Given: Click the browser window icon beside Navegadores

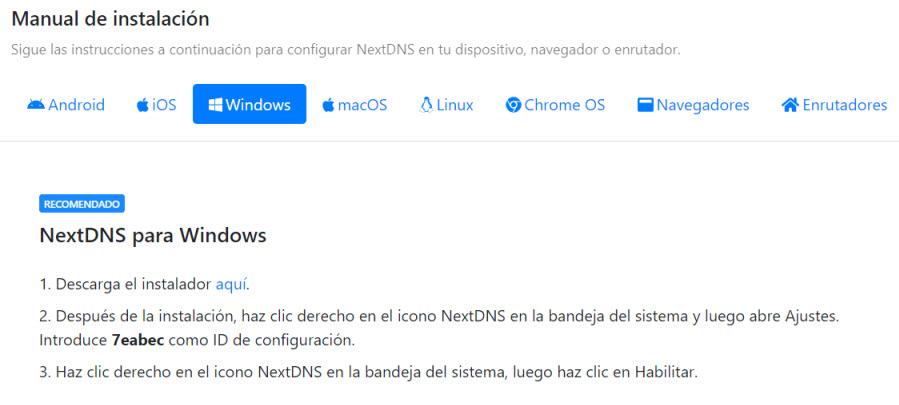Looking at the screenshot, I should coord(645,105).
